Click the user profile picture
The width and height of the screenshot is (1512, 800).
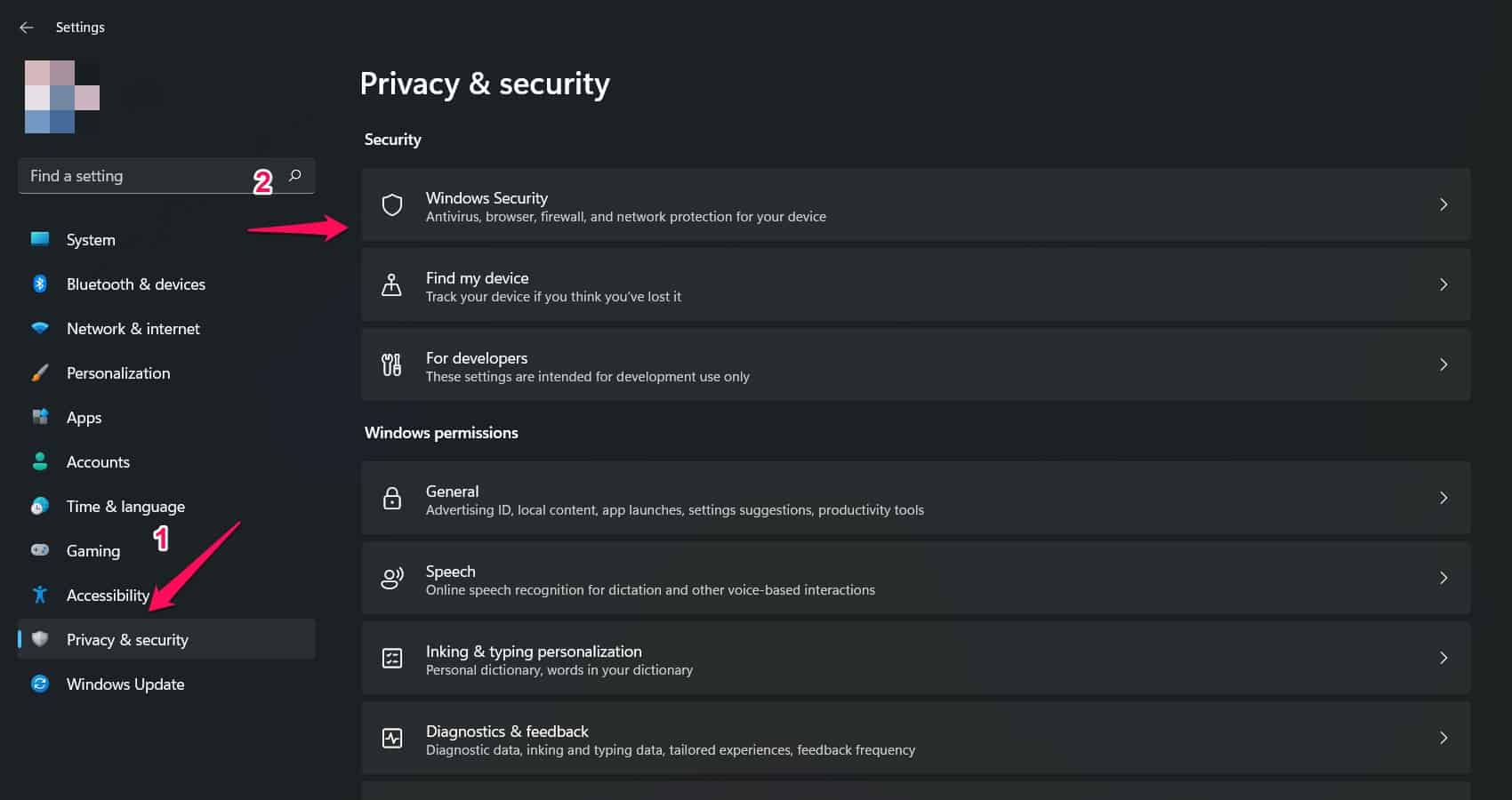coord(62,97)
